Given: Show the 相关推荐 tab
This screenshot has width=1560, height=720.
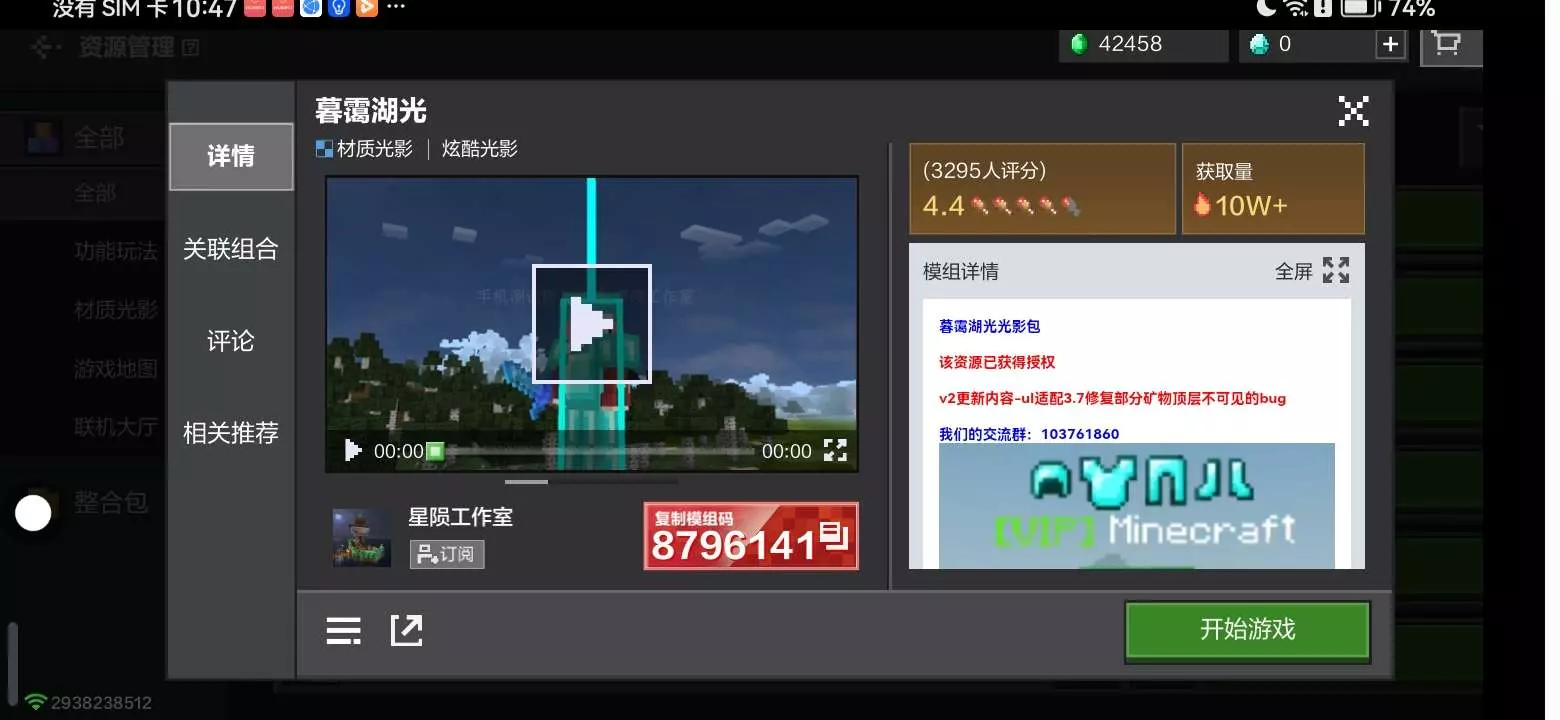Looking at the screenshot, I should [231, 433].
